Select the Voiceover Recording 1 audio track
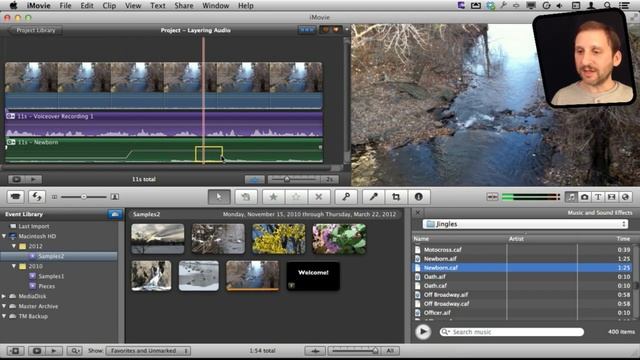The image size is (640, 360). (x=164, y=124)
